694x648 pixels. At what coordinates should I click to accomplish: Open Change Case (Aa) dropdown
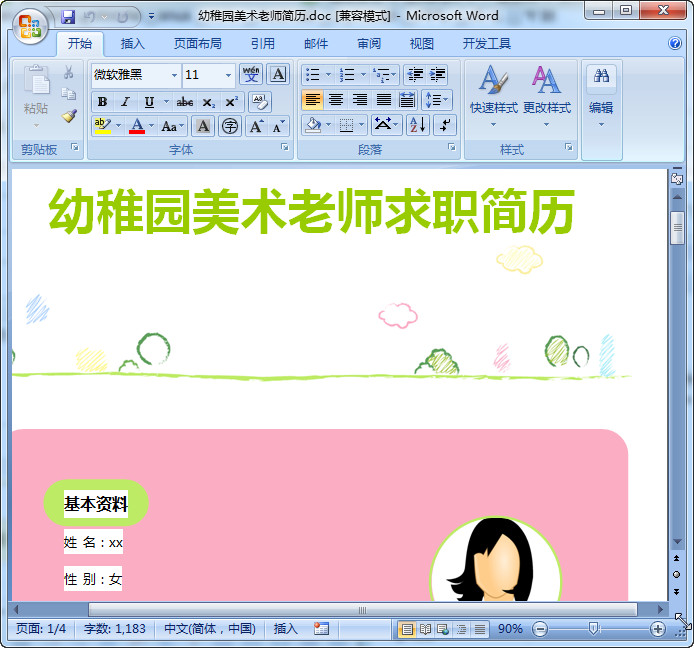coord(173,126)
